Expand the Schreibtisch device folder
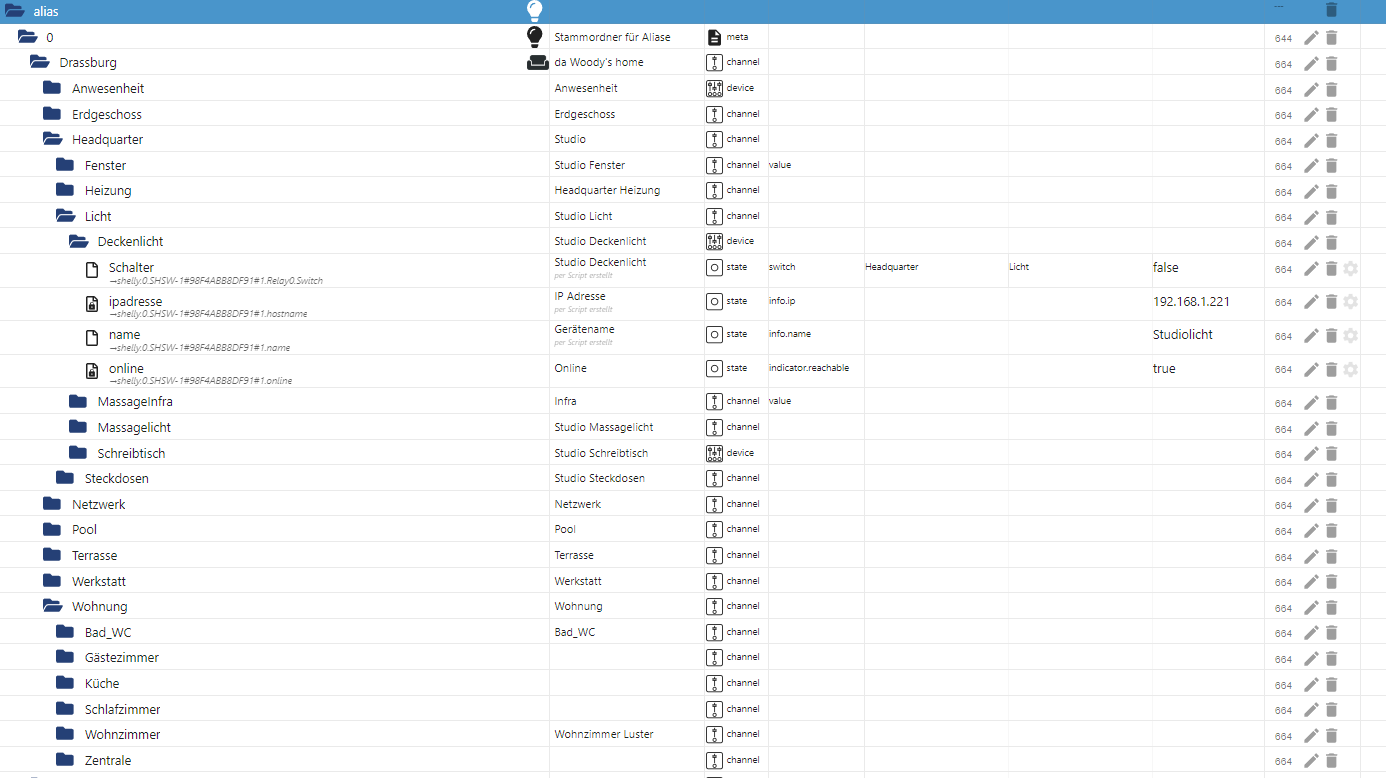The image size is (1386, 778). pyautogui.click(x=78, y=453)
